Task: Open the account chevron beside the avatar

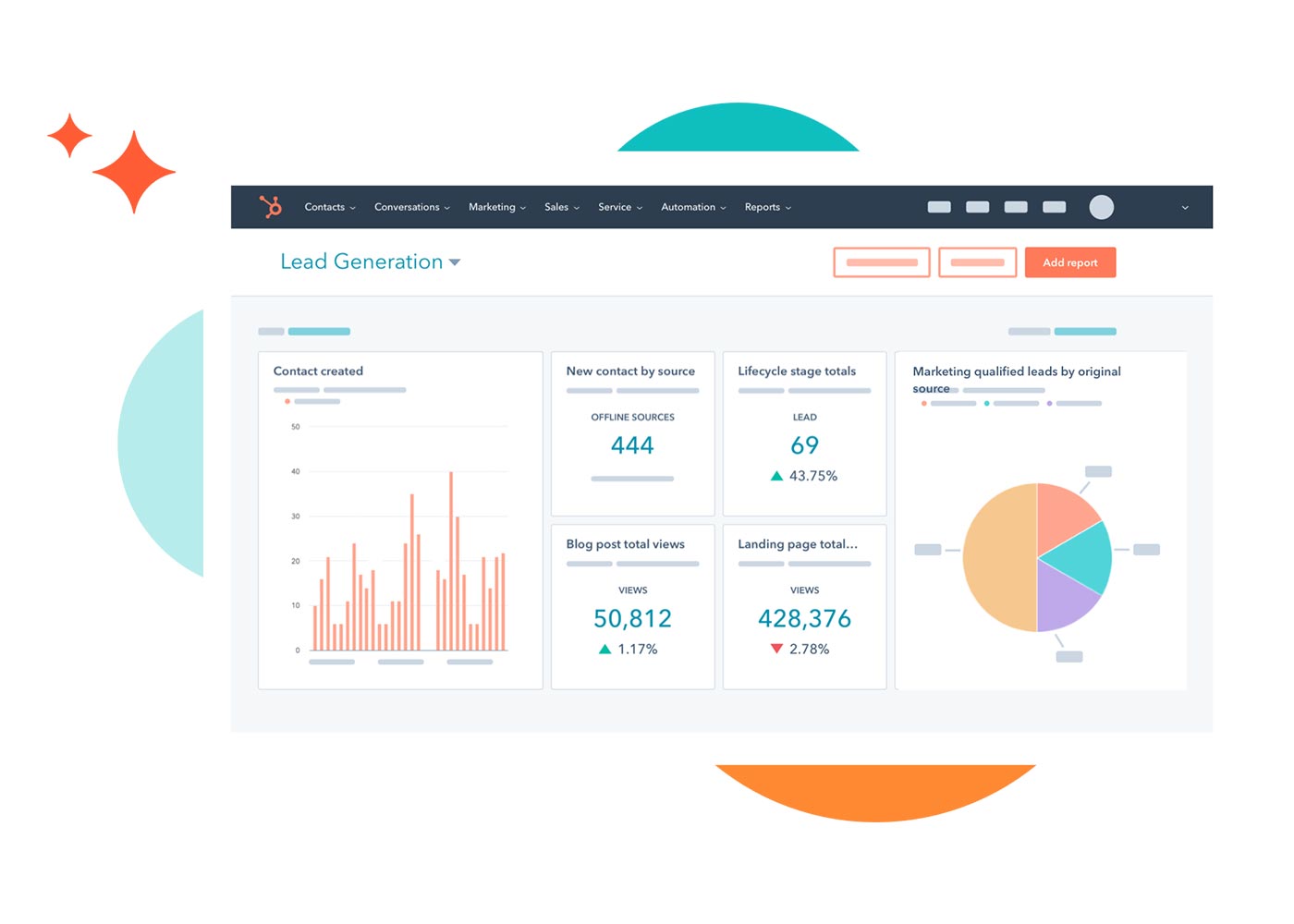Action: tap(1185, 208)
